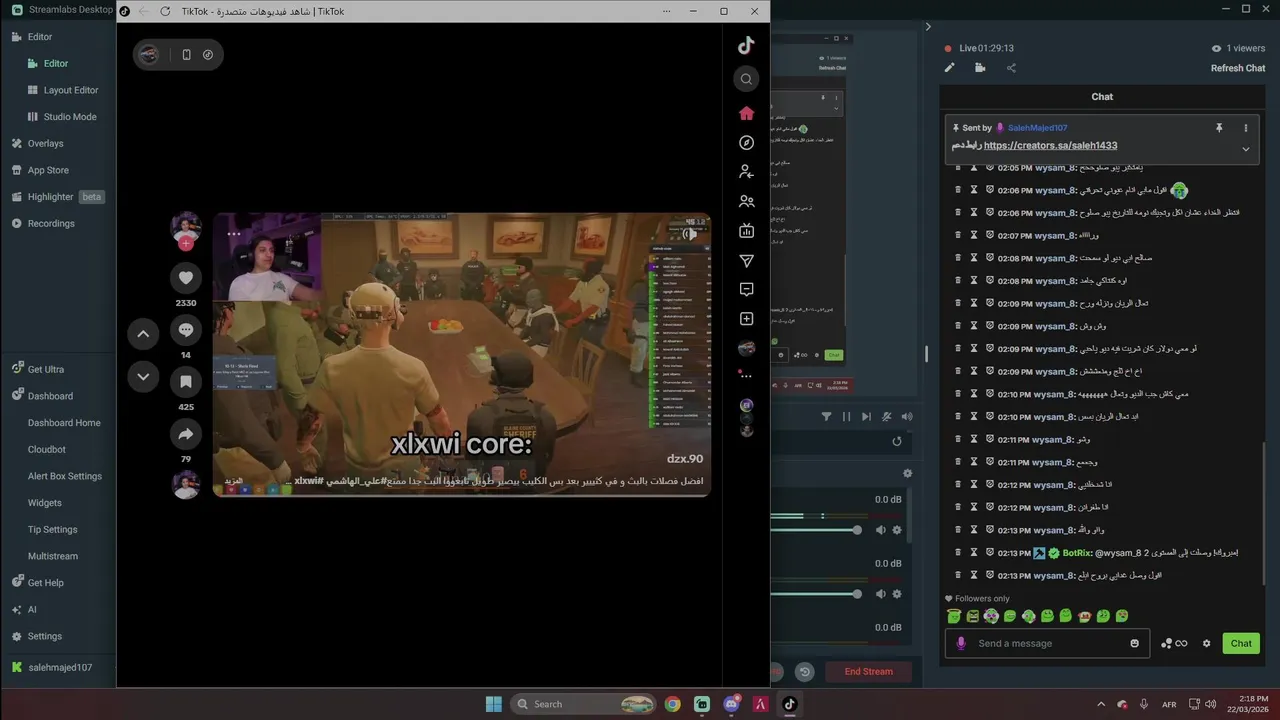Open TikTok Activity inbox icon

(x=746, y=289)
